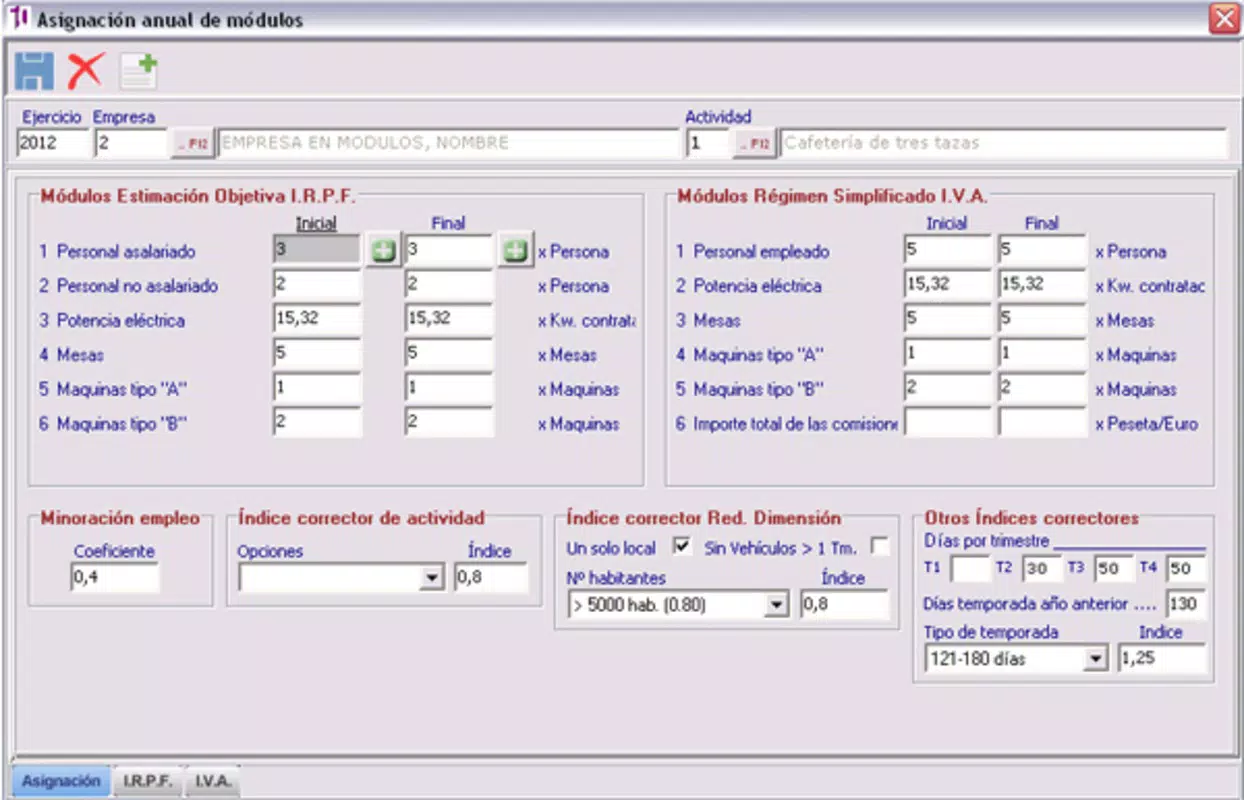Click green plus beside Personal asalariado Final
This screenshot has height=800, width=1244.
click(x=514, y=252)
